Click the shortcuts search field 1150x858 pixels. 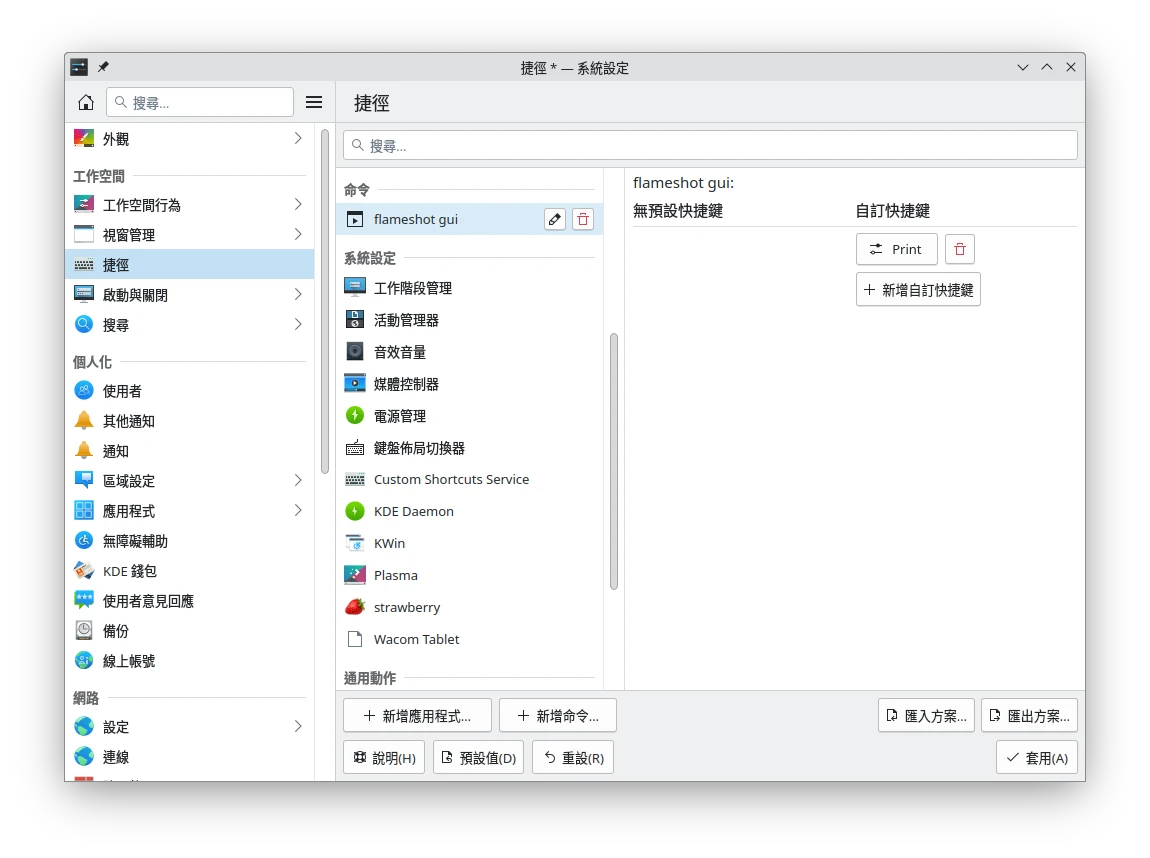pyautogui.click(x=710, y=145)
